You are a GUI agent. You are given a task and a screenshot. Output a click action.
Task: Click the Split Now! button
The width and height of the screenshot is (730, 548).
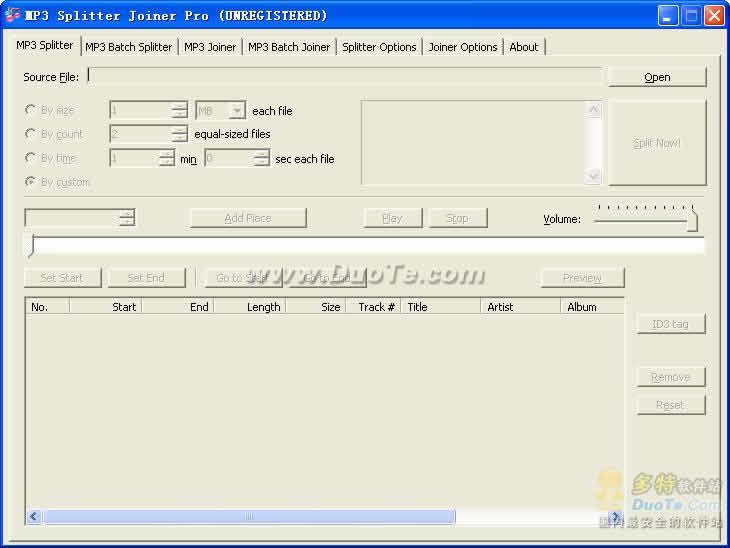[x=657, y=143]
